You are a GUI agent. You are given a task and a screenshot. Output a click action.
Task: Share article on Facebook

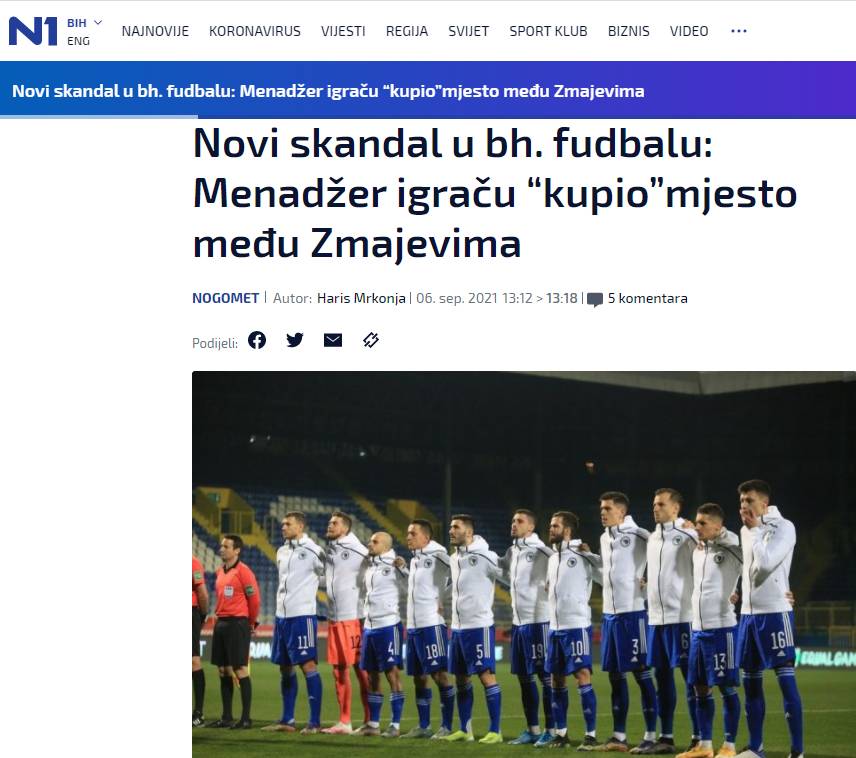pos(257,340)
